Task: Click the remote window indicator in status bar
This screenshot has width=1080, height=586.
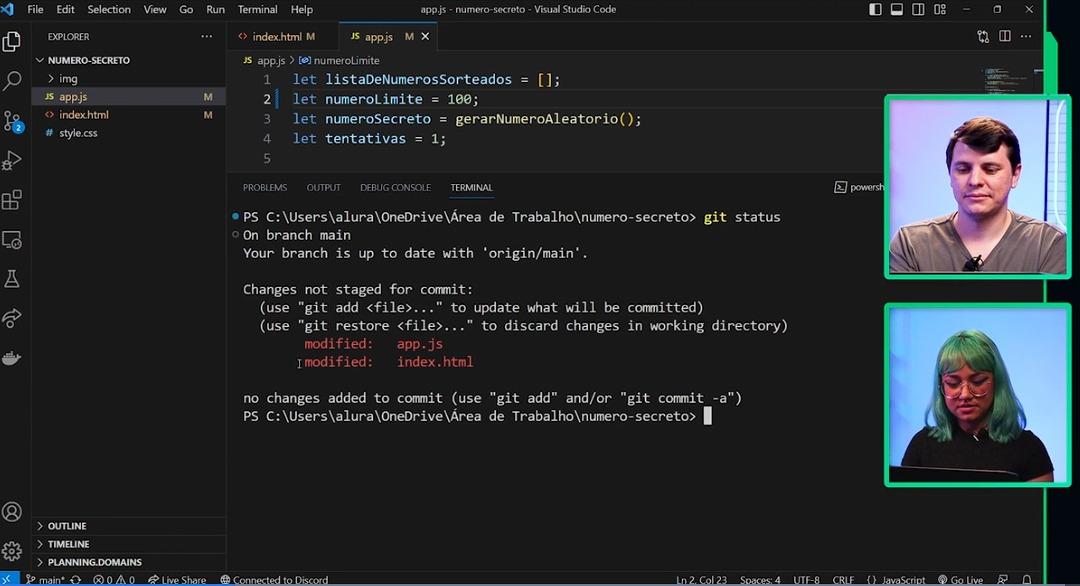Action: [x=9, y=580]
